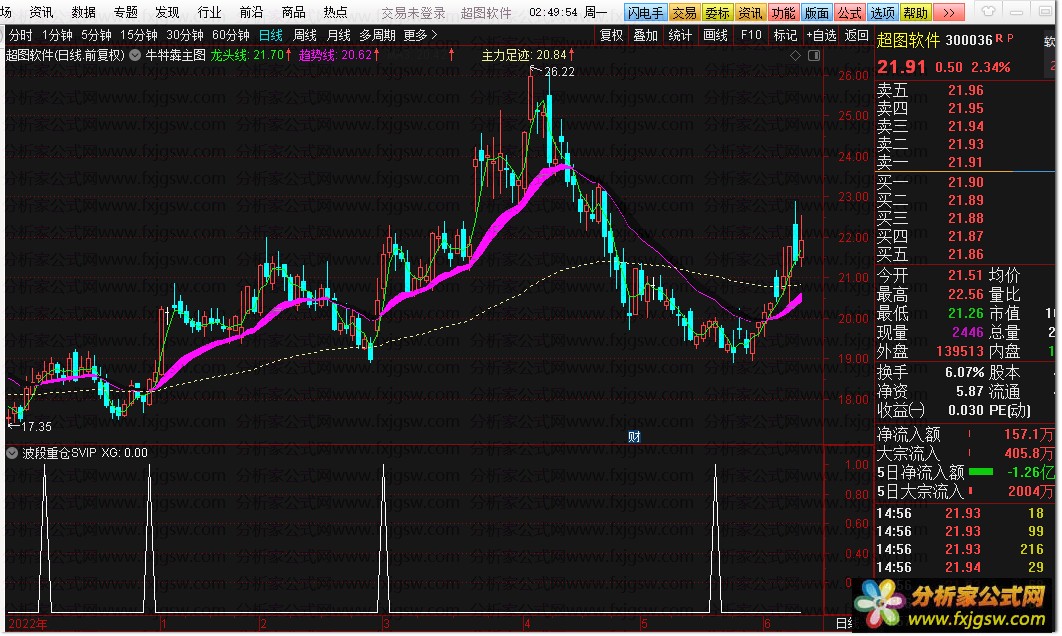1062x636 pixels.
Task: Click the 统计 statistics toolbar item
Action: tap(680, 35)
